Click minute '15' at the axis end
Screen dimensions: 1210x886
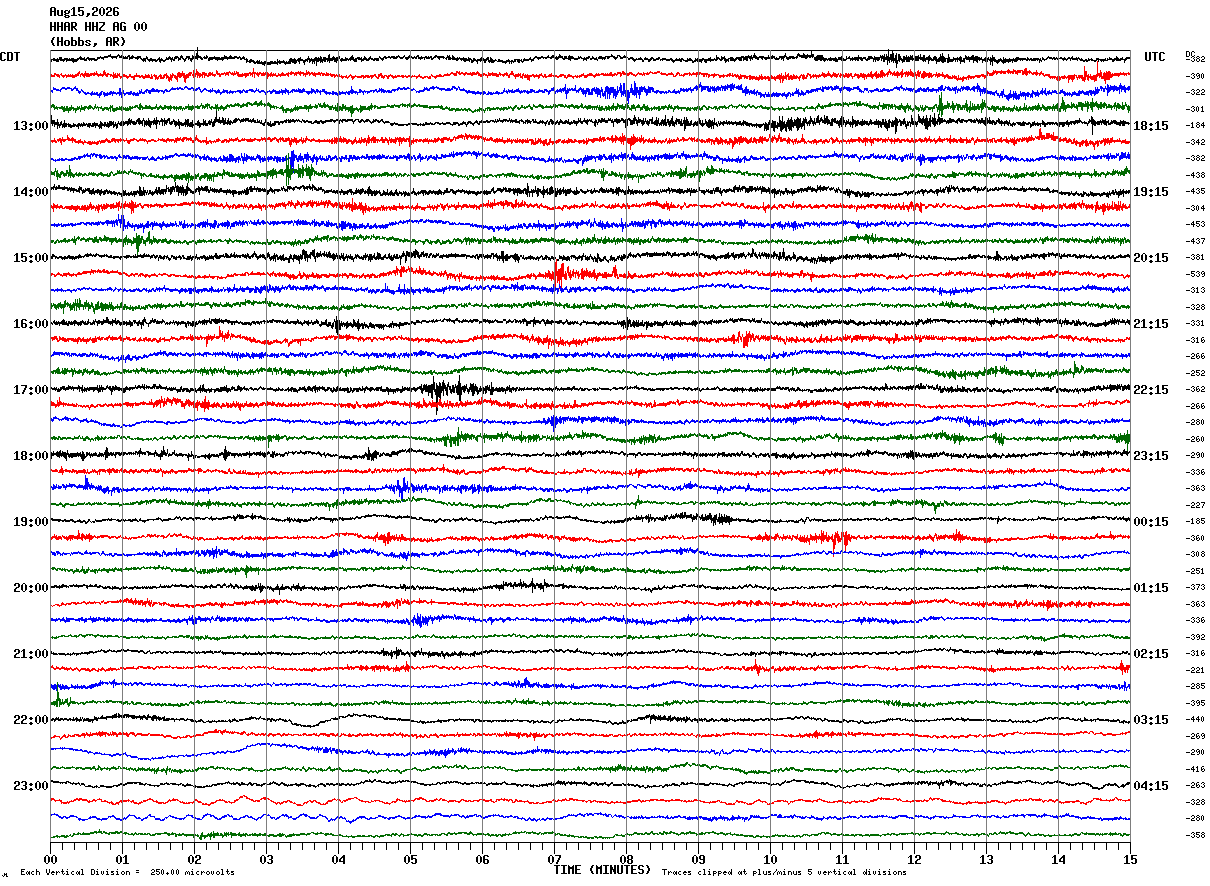(1130, 859)
